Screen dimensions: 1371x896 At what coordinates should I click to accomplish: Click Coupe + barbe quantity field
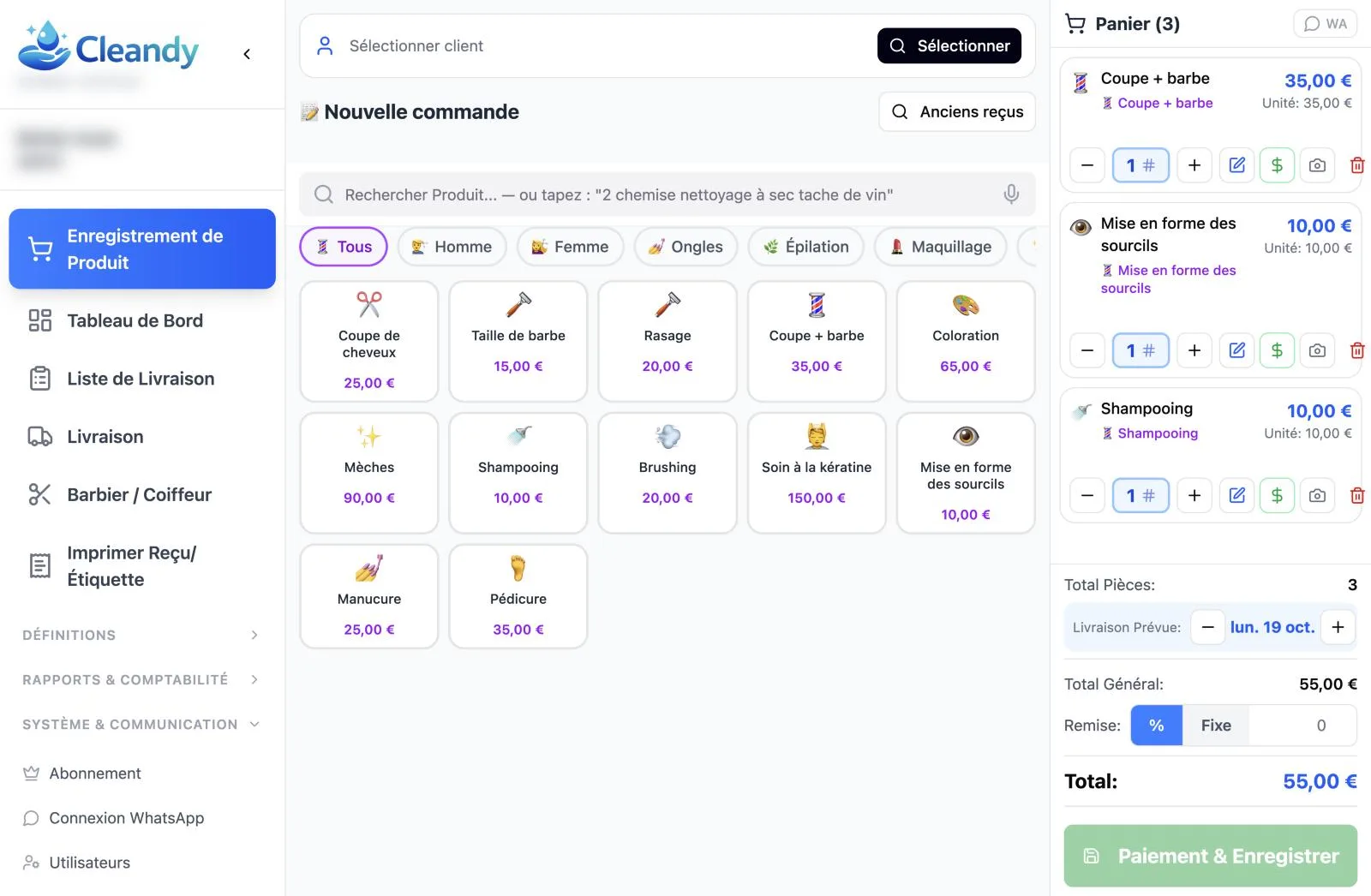tap(1141, 165)
